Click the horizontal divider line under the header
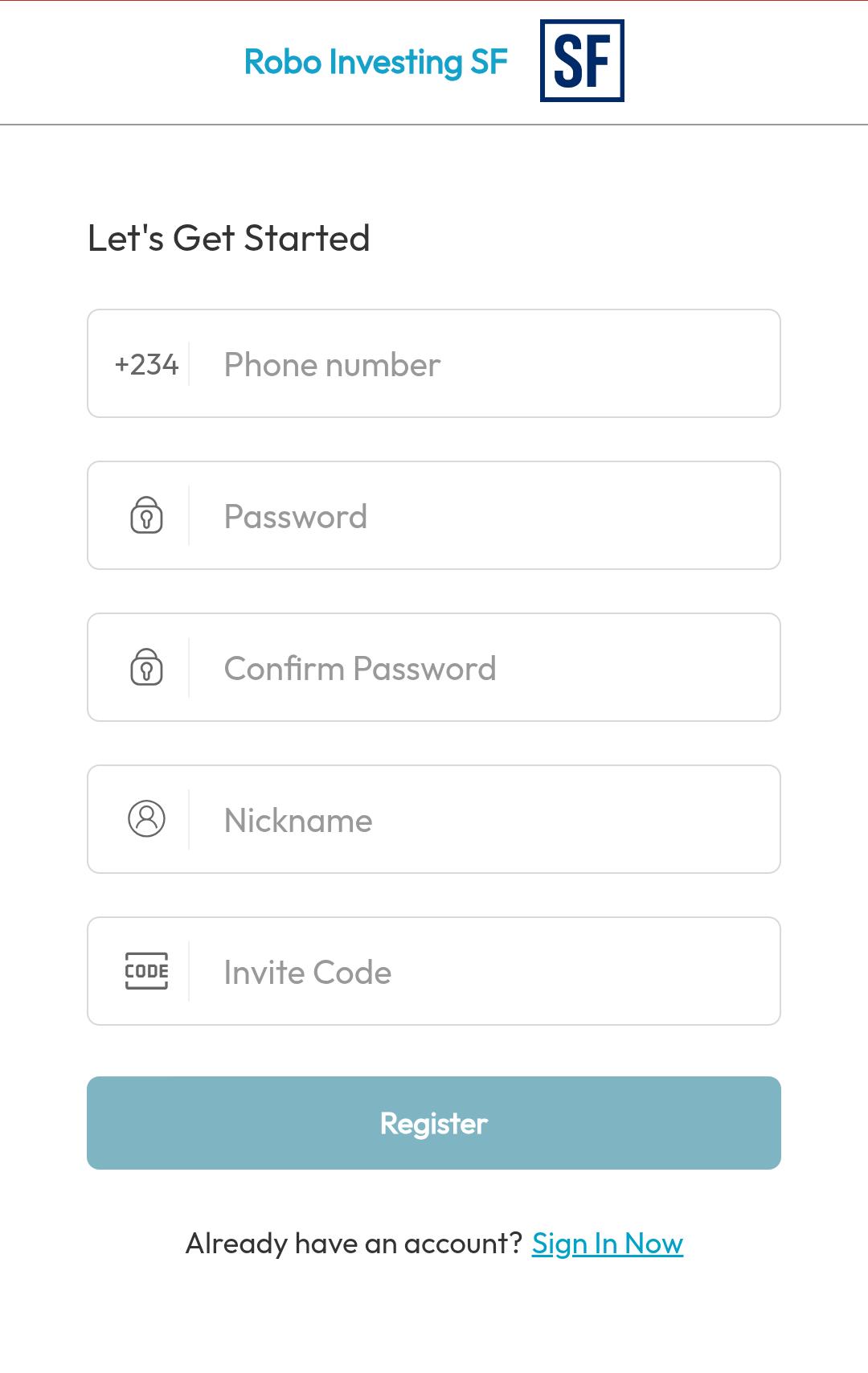 pyautogui.click(x=434, y=125)
